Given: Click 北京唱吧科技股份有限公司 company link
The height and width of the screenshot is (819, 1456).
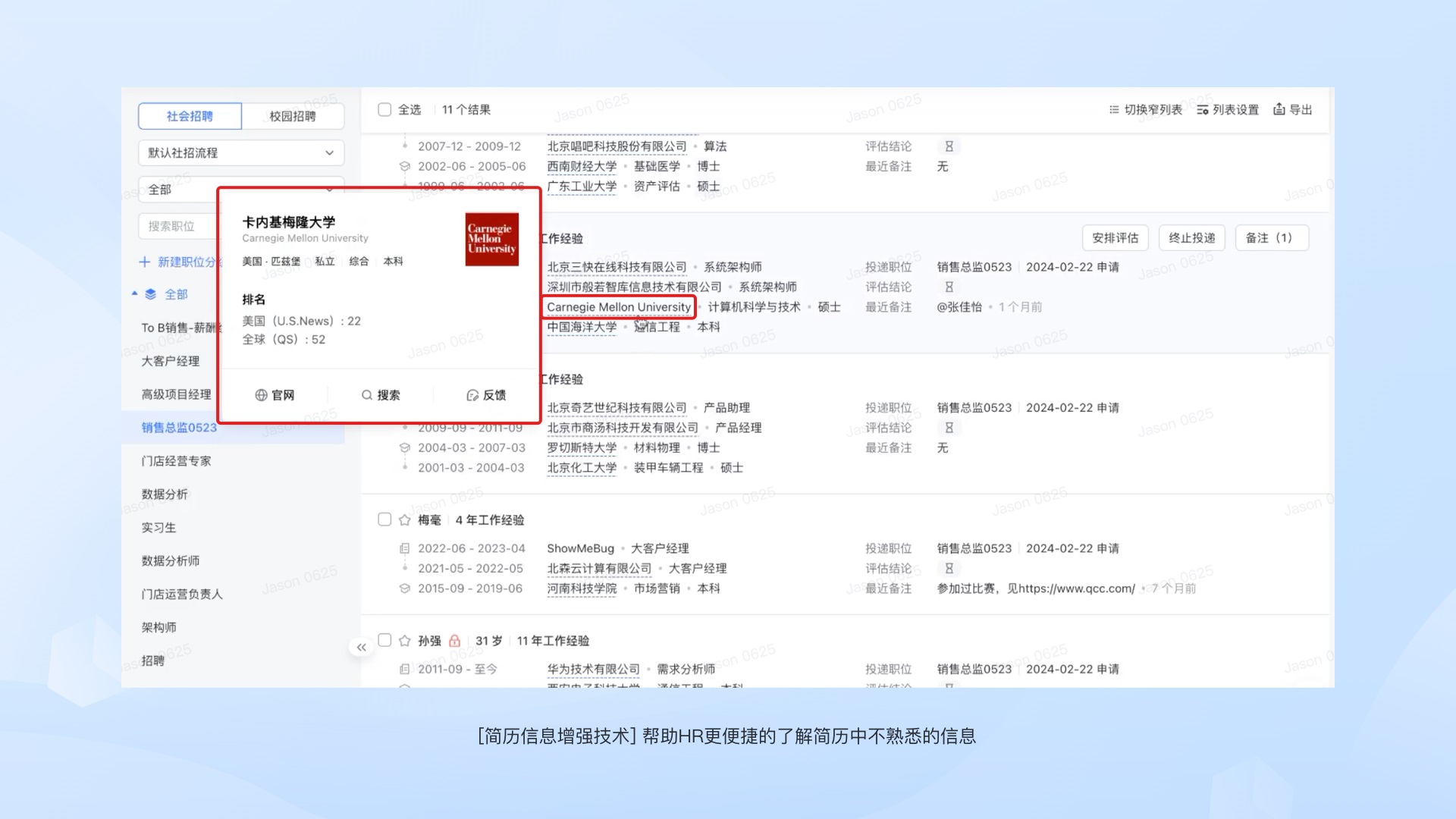Looking at the screenshot, I should (x=617, y=146).
